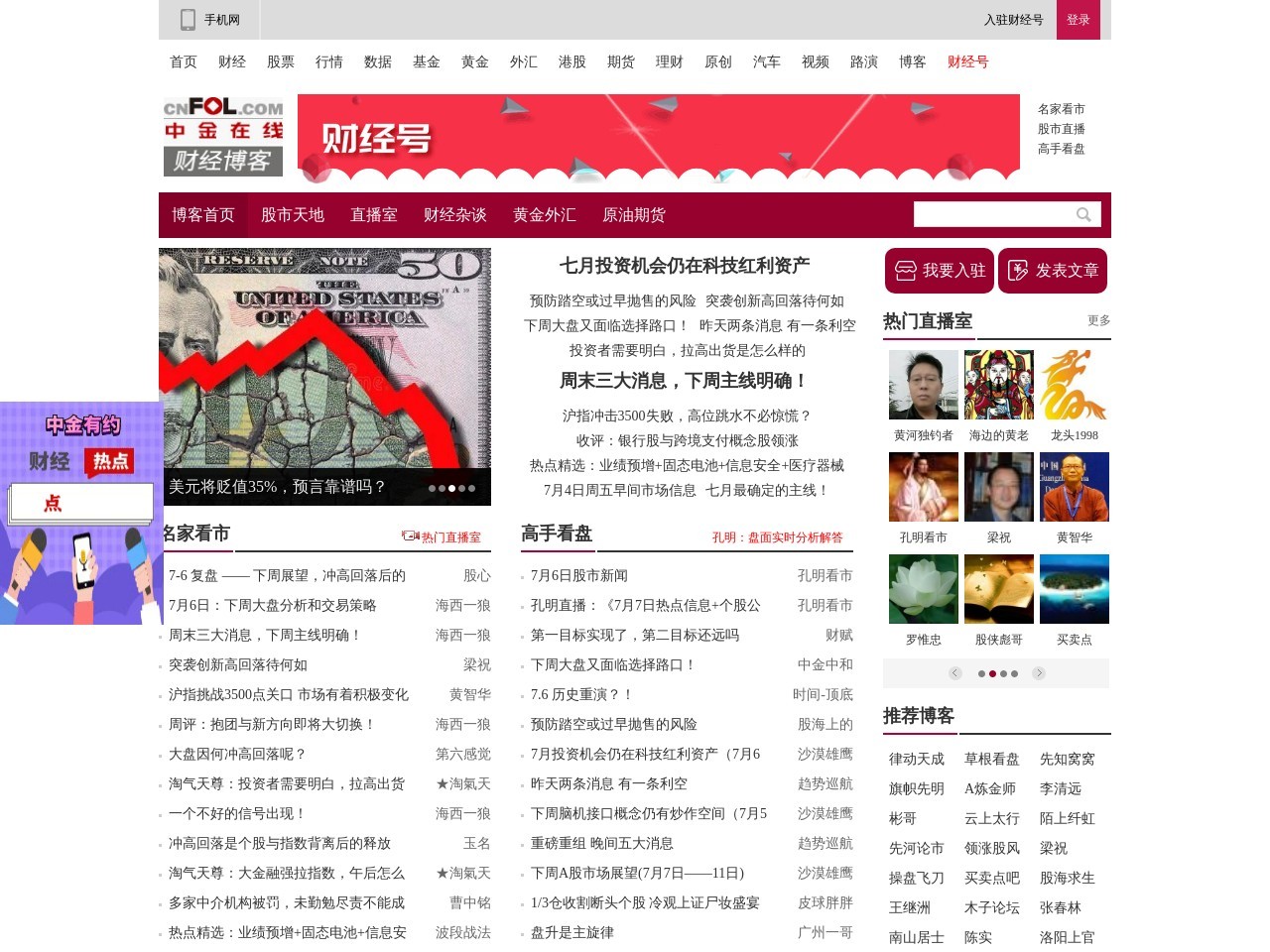Open the 孔明看市 live room thumbnail
The width and height of the screenshot is (1270, 952).
pyautogui.click(x=922, y=487)
